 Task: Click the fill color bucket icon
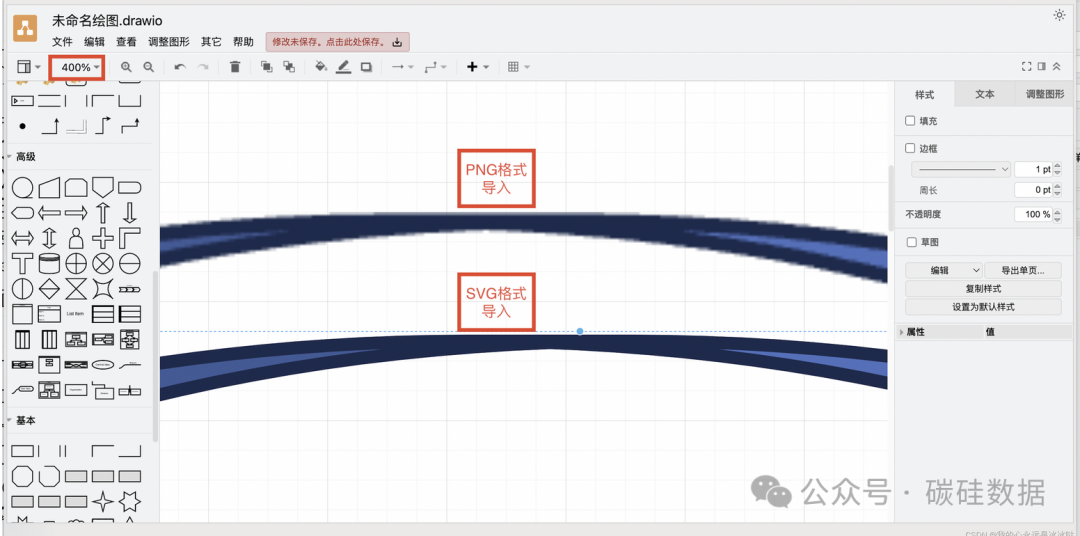pyautogui.click(x=320, y=67)
